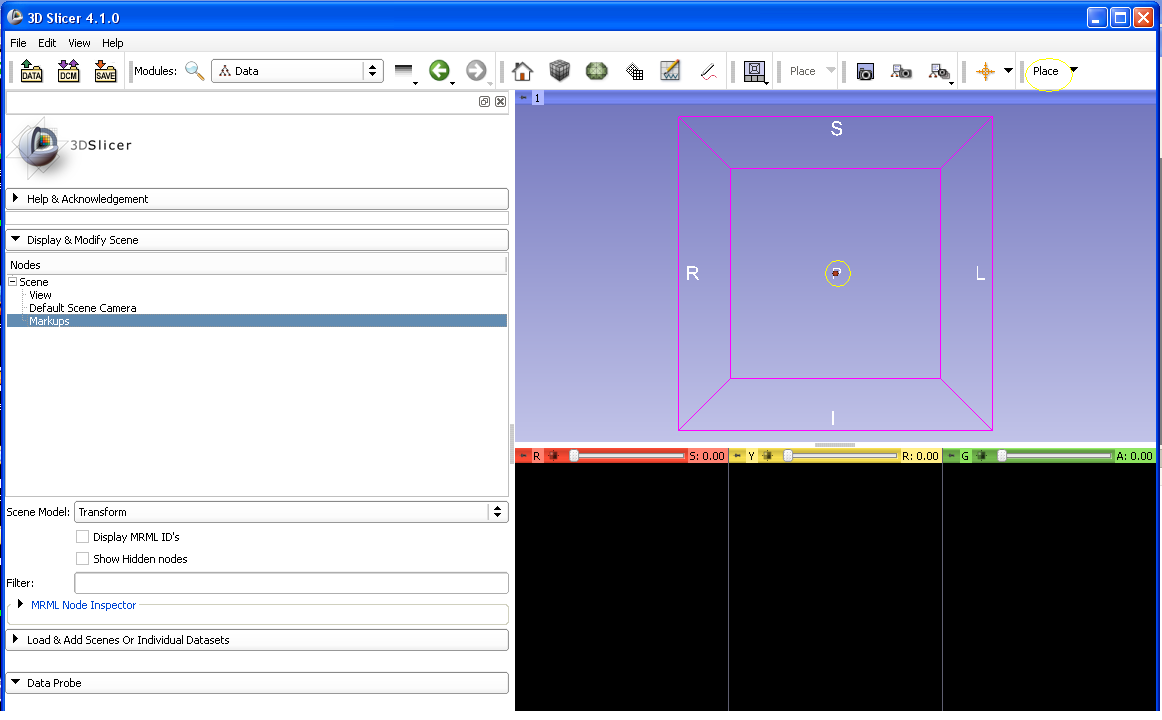Click the yellow slice view slider

tap(840, 456)
